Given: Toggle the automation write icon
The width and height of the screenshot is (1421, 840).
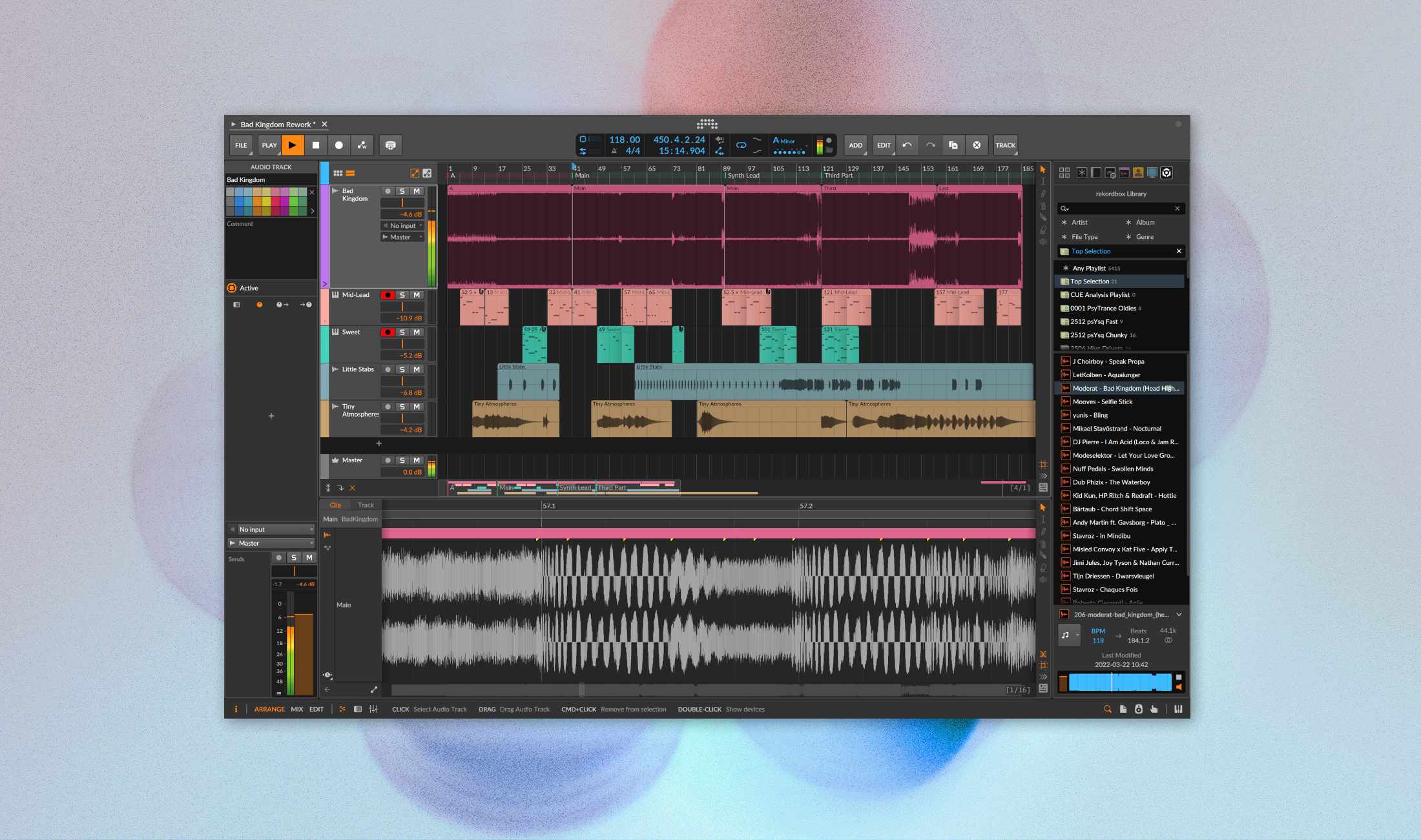Looking at the screenshot, I should [x=362, y=145].
